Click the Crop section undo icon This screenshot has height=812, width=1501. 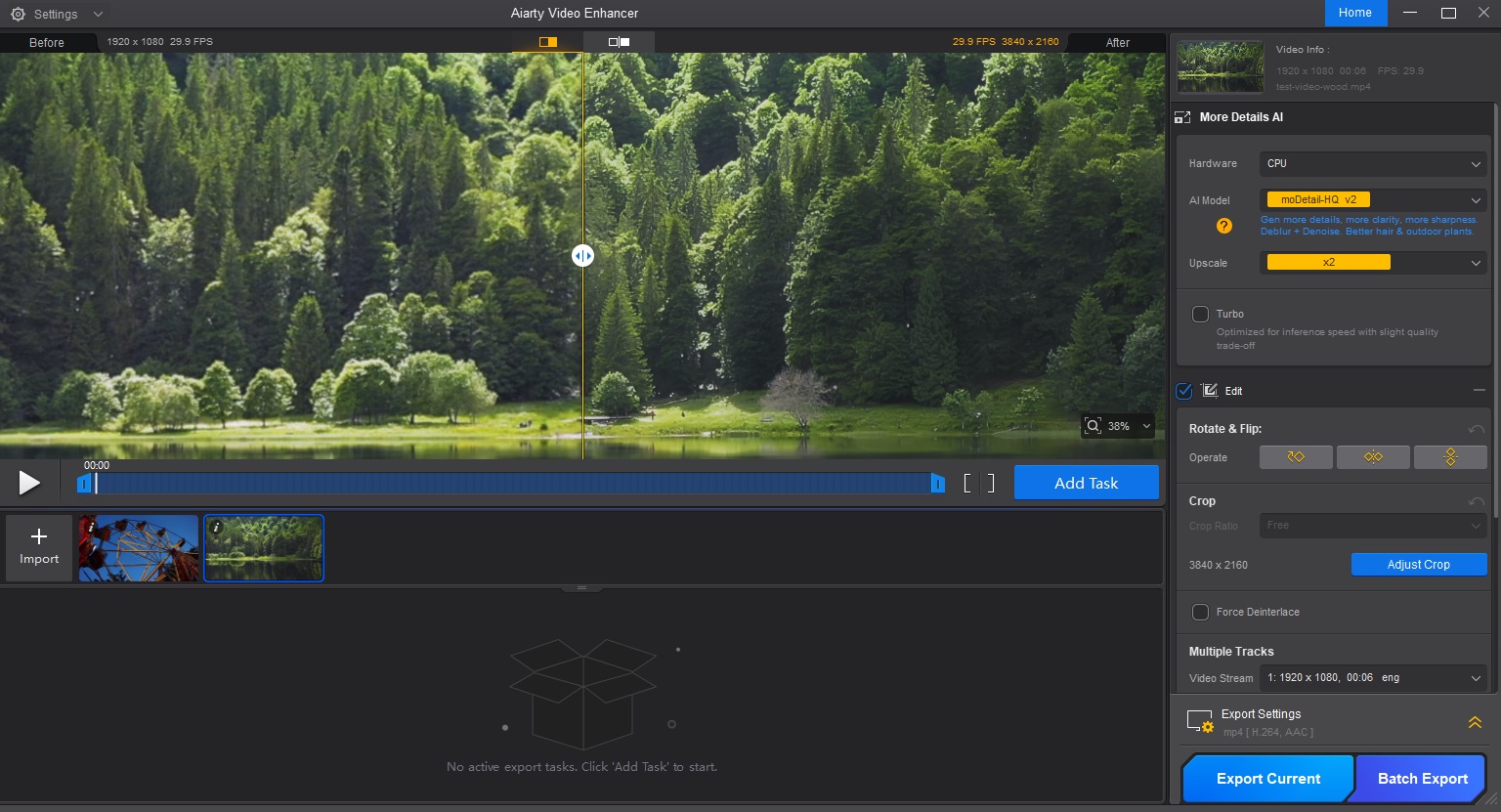coord(1476,500)
